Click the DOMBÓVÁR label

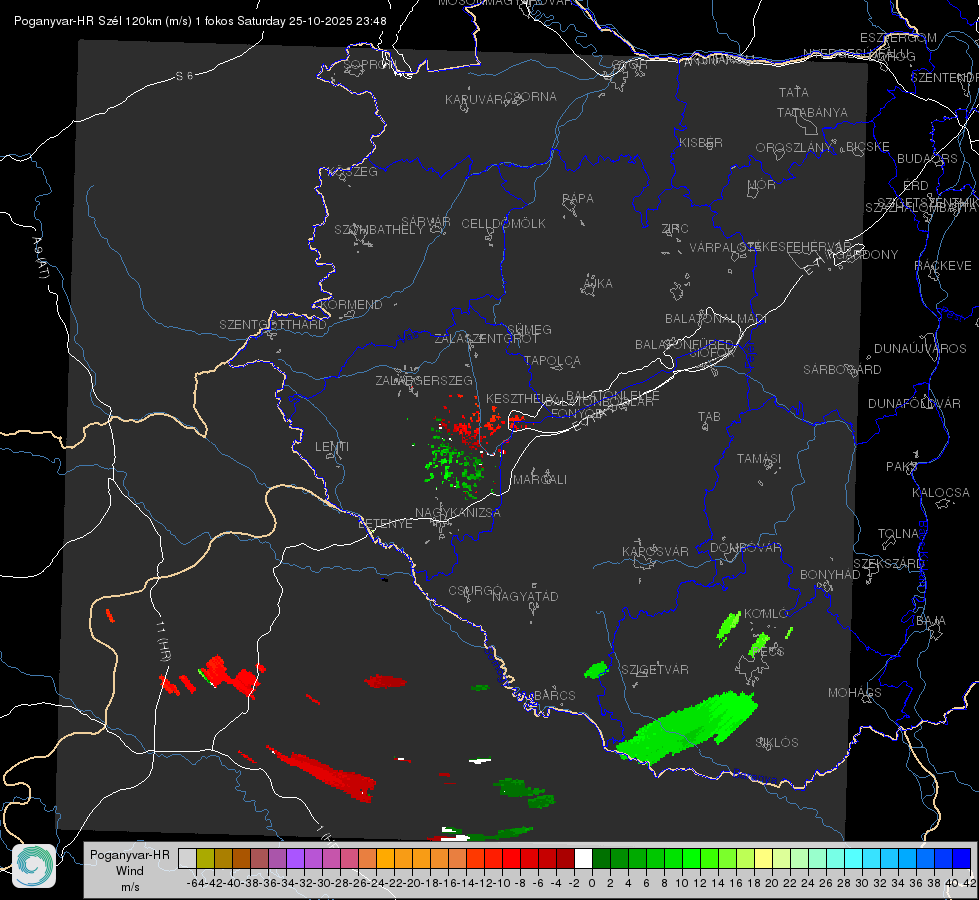click(x=745, y=548)
